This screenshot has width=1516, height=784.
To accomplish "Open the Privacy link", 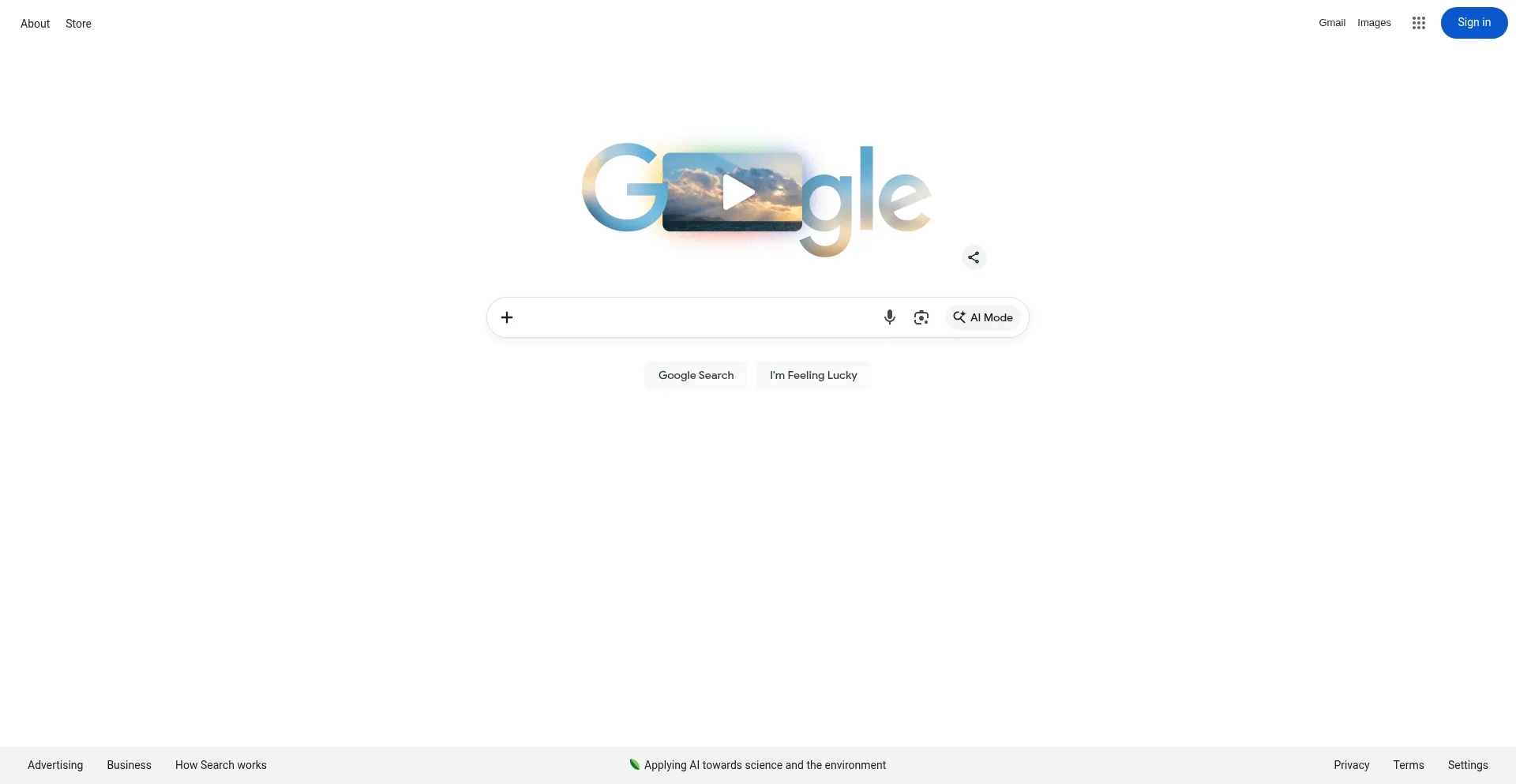I will [x=1351, y=765].
